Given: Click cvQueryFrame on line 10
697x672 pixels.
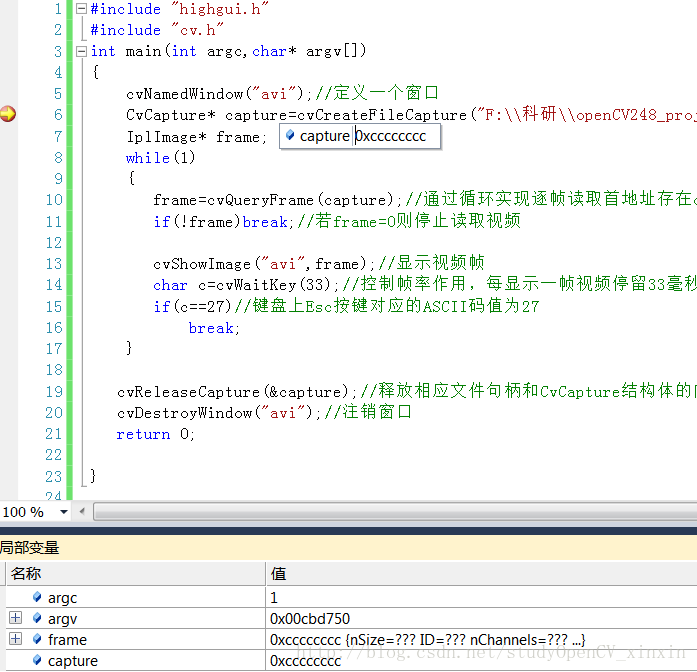Looking at the screenshot, I should (x=260, y=200).
